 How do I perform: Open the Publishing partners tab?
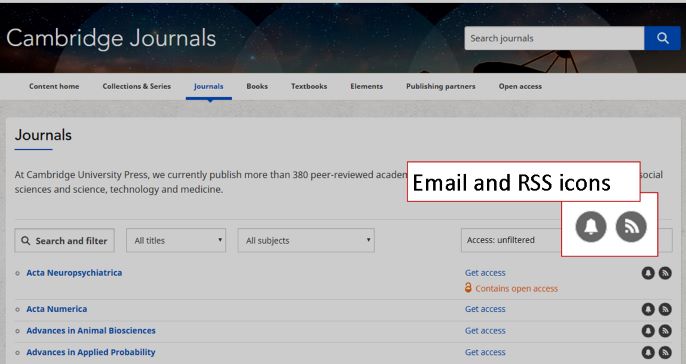click(x=441, y=86)
